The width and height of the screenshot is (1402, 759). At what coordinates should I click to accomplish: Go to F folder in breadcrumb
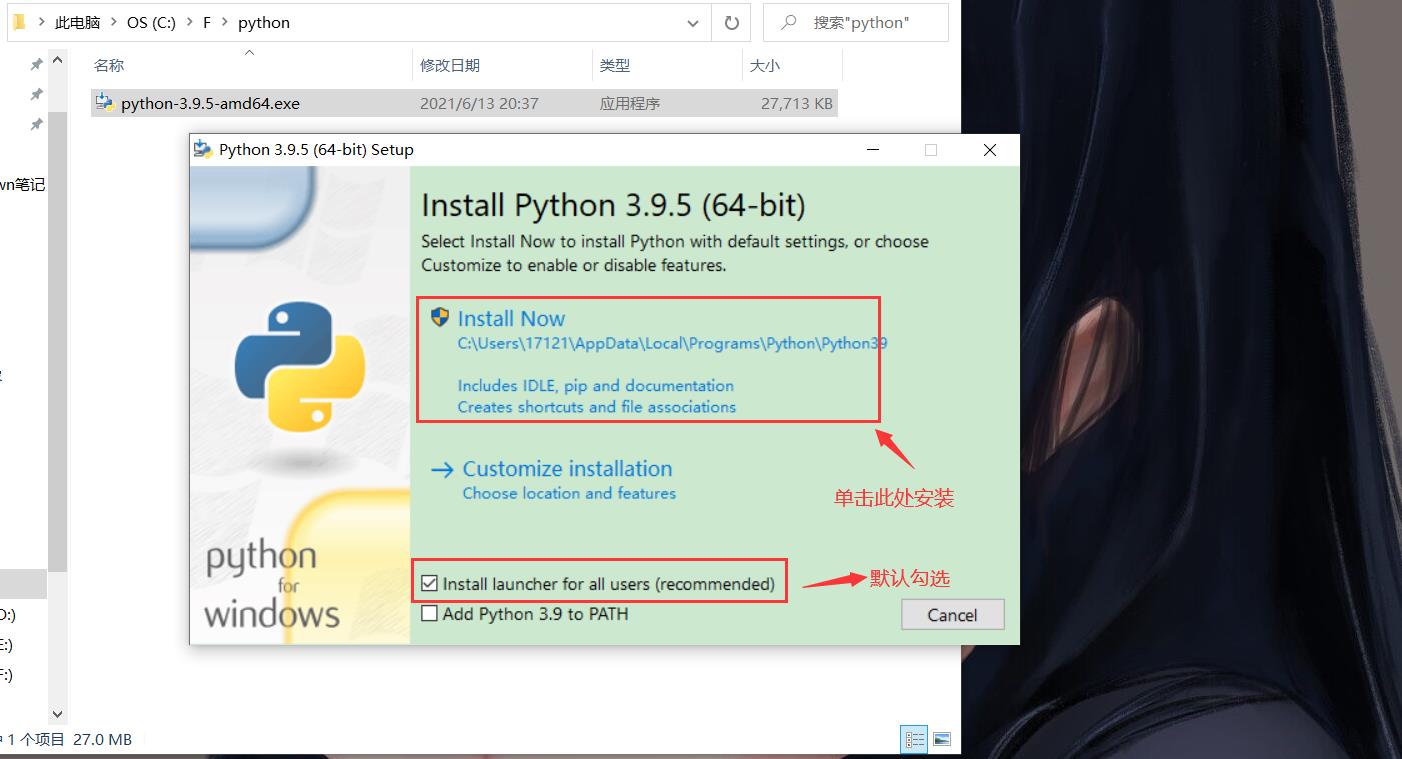point(207,22)
